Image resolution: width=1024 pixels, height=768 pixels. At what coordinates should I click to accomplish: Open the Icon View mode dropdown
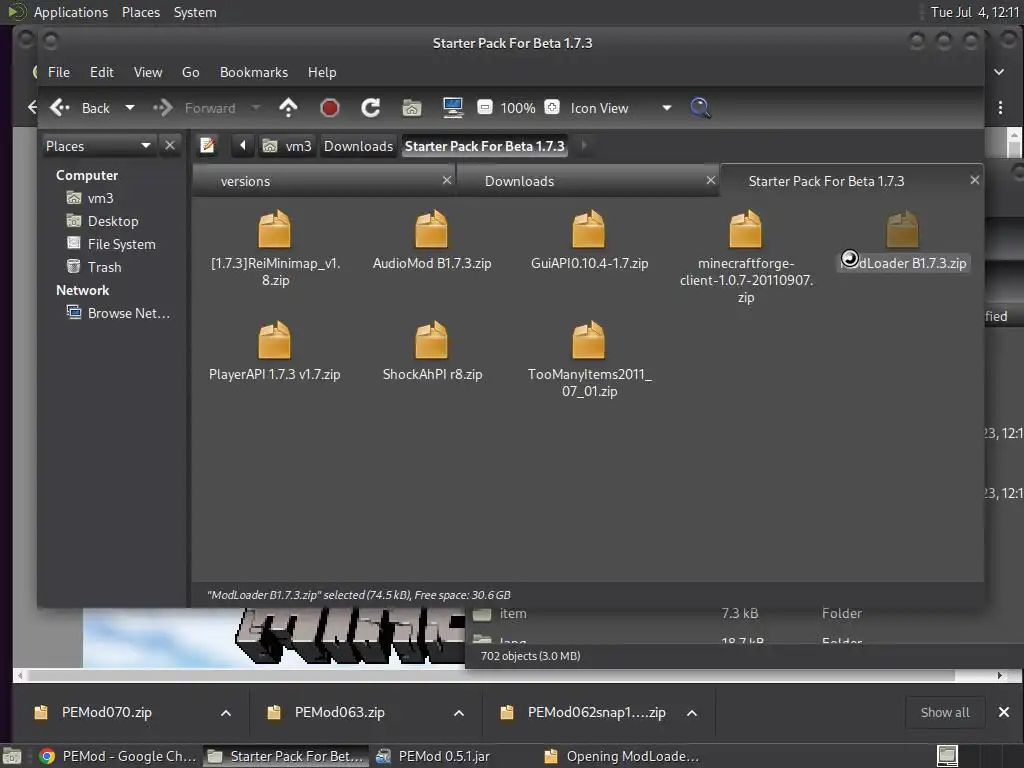(x=620, y=108)
